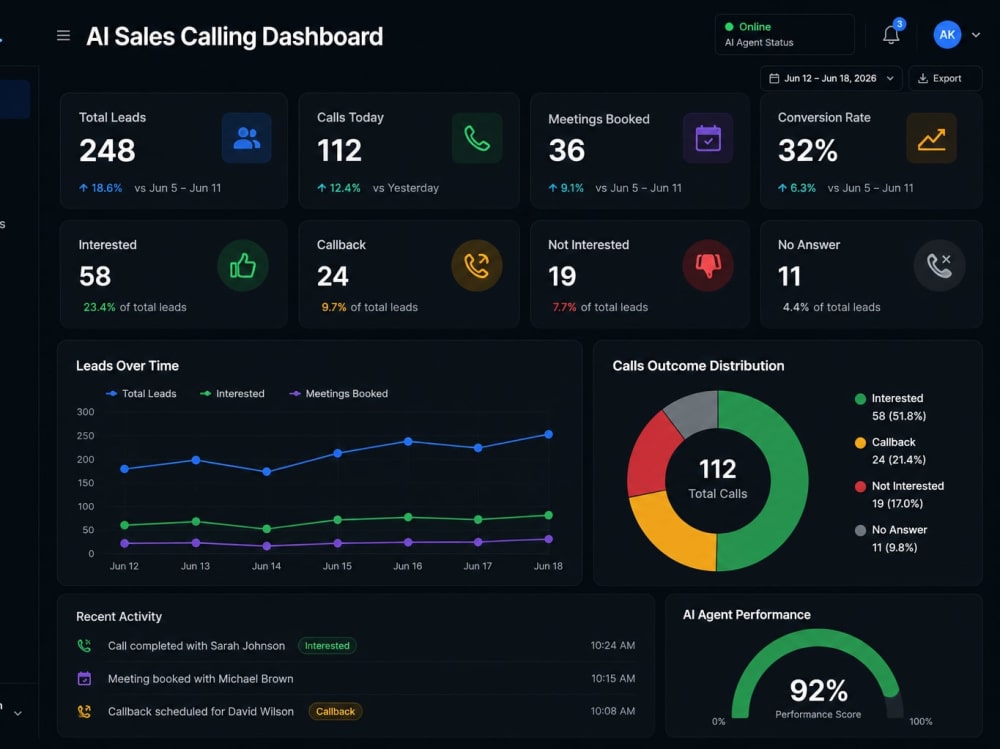Open the notifications bell

pyautogui.click(x=891, y=34)
